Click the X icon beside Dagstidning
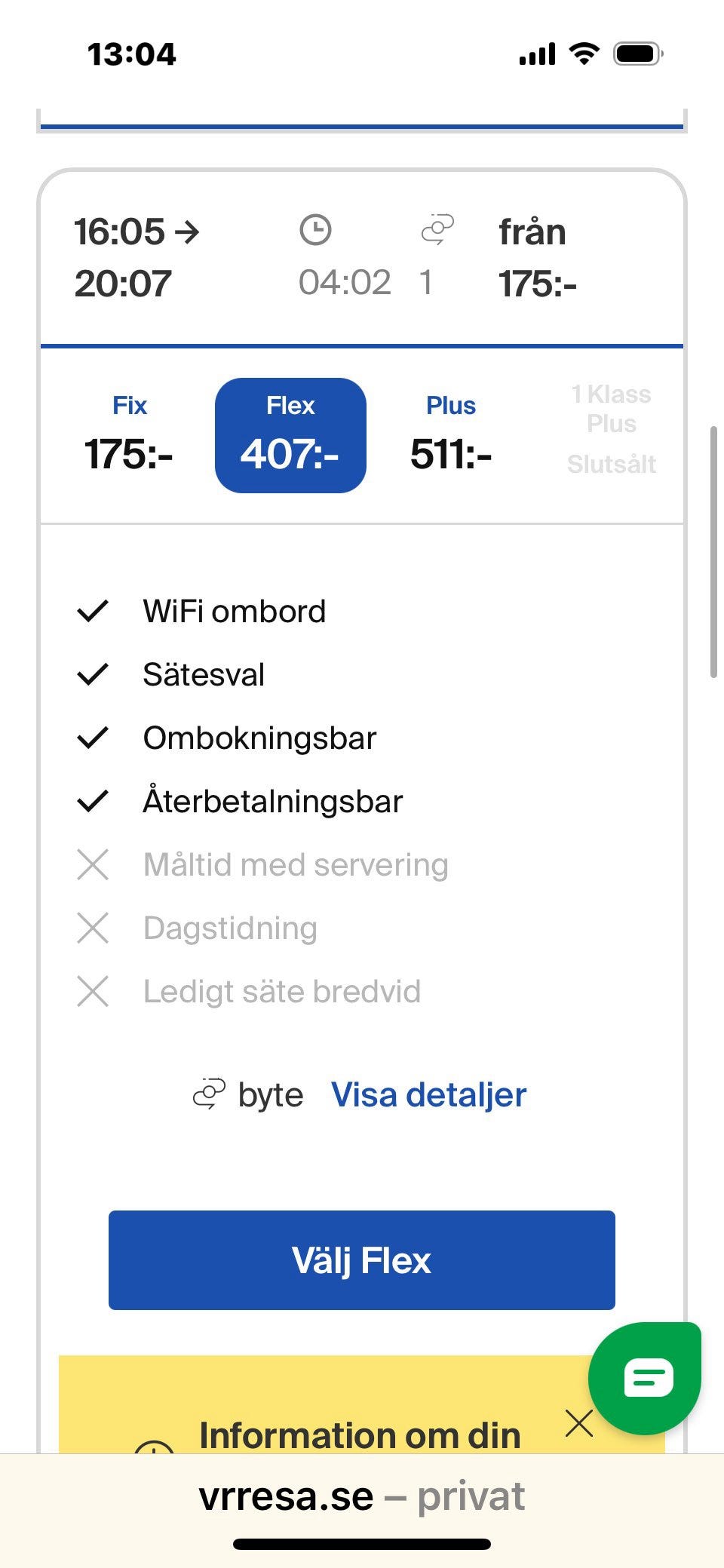 pos(93,928)
